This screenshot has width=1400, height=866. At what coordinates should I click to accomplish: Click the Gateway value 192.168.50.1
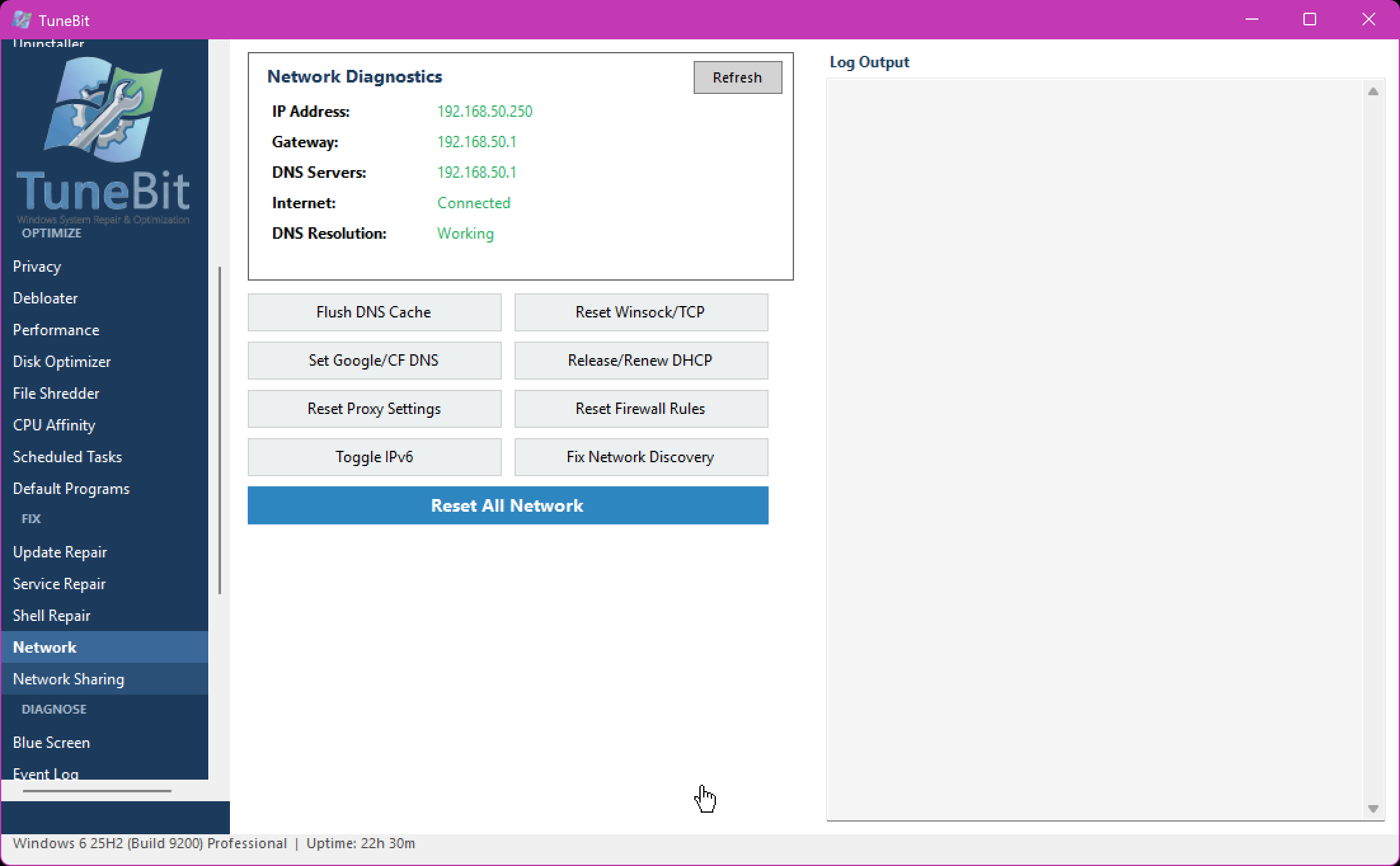click(476, 142)
